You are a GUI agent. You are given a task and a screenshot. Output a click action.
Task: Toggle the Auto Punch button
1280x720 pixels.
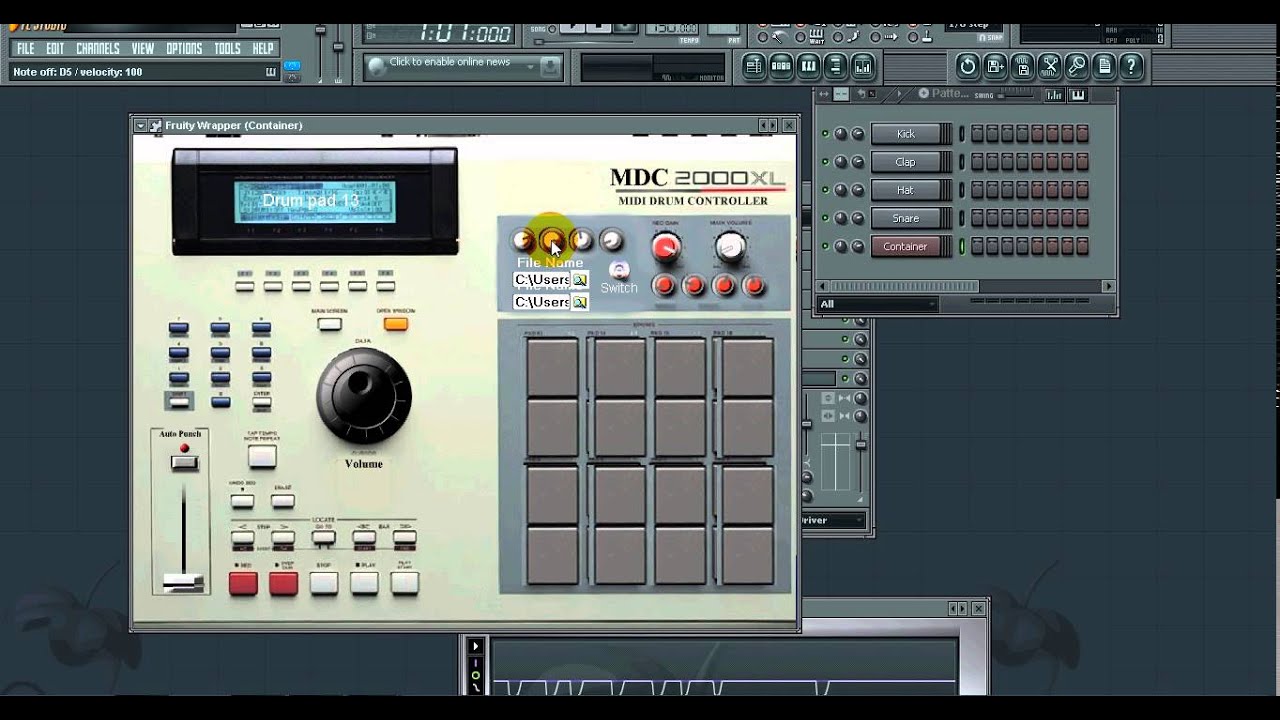point(184,463)
